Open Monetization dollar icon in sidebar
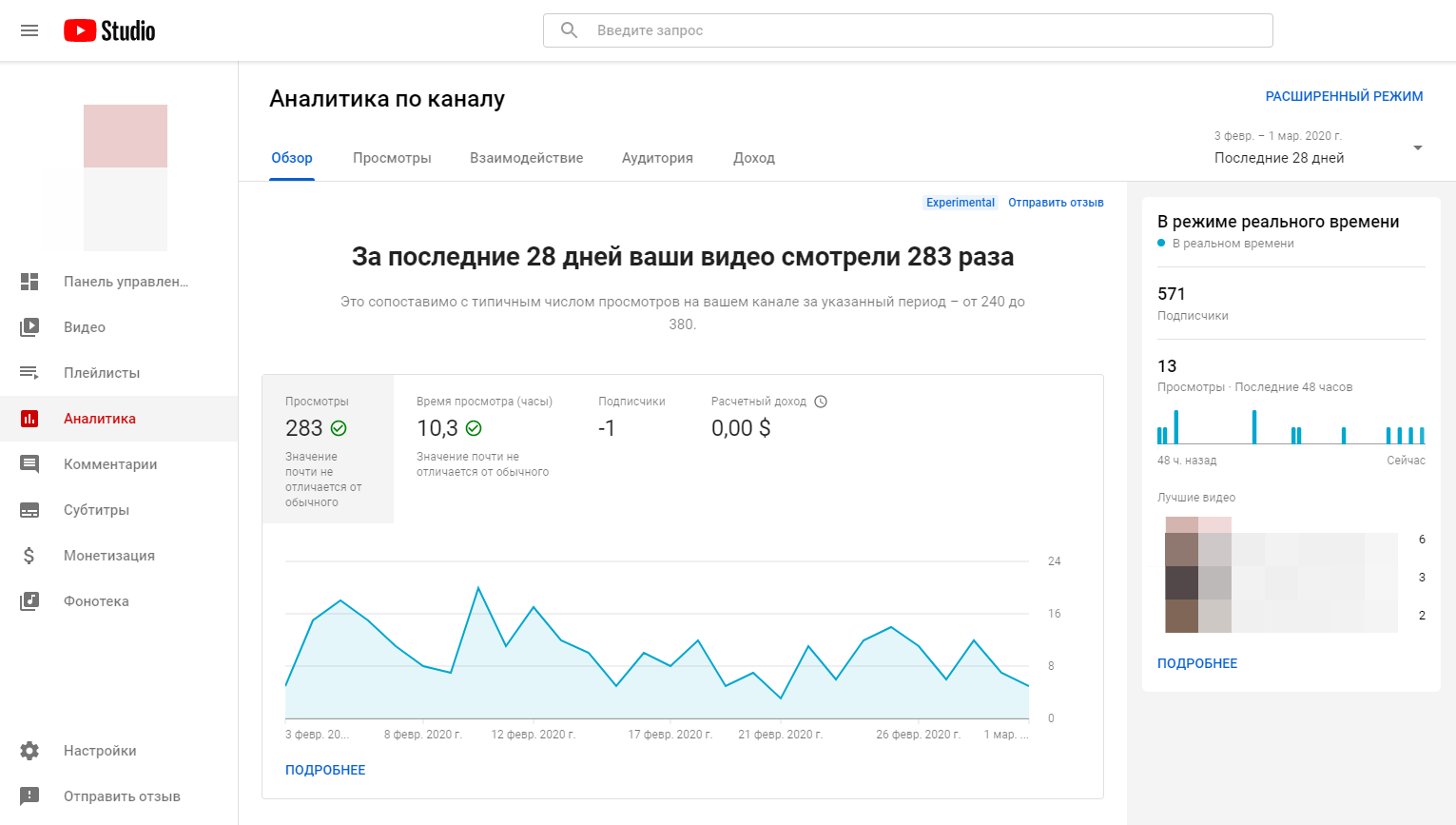The width and height of the screenshot is (1456, 825). [29, 556]
